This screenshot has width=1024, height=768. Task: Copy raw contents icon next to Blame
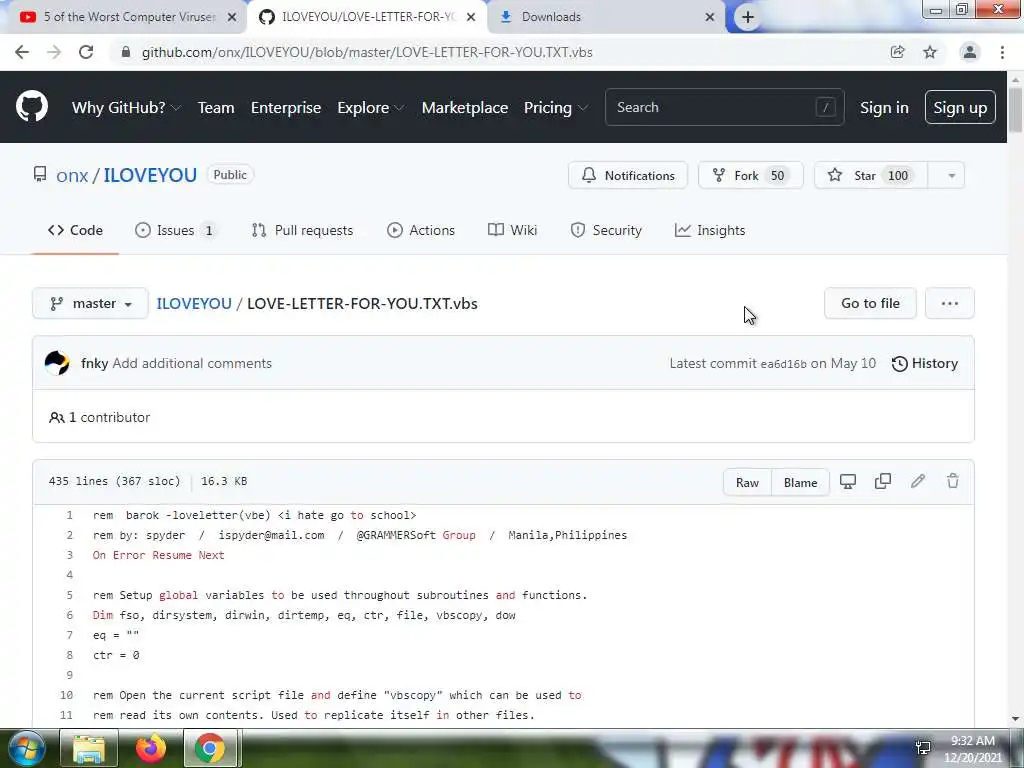(883, 482)
